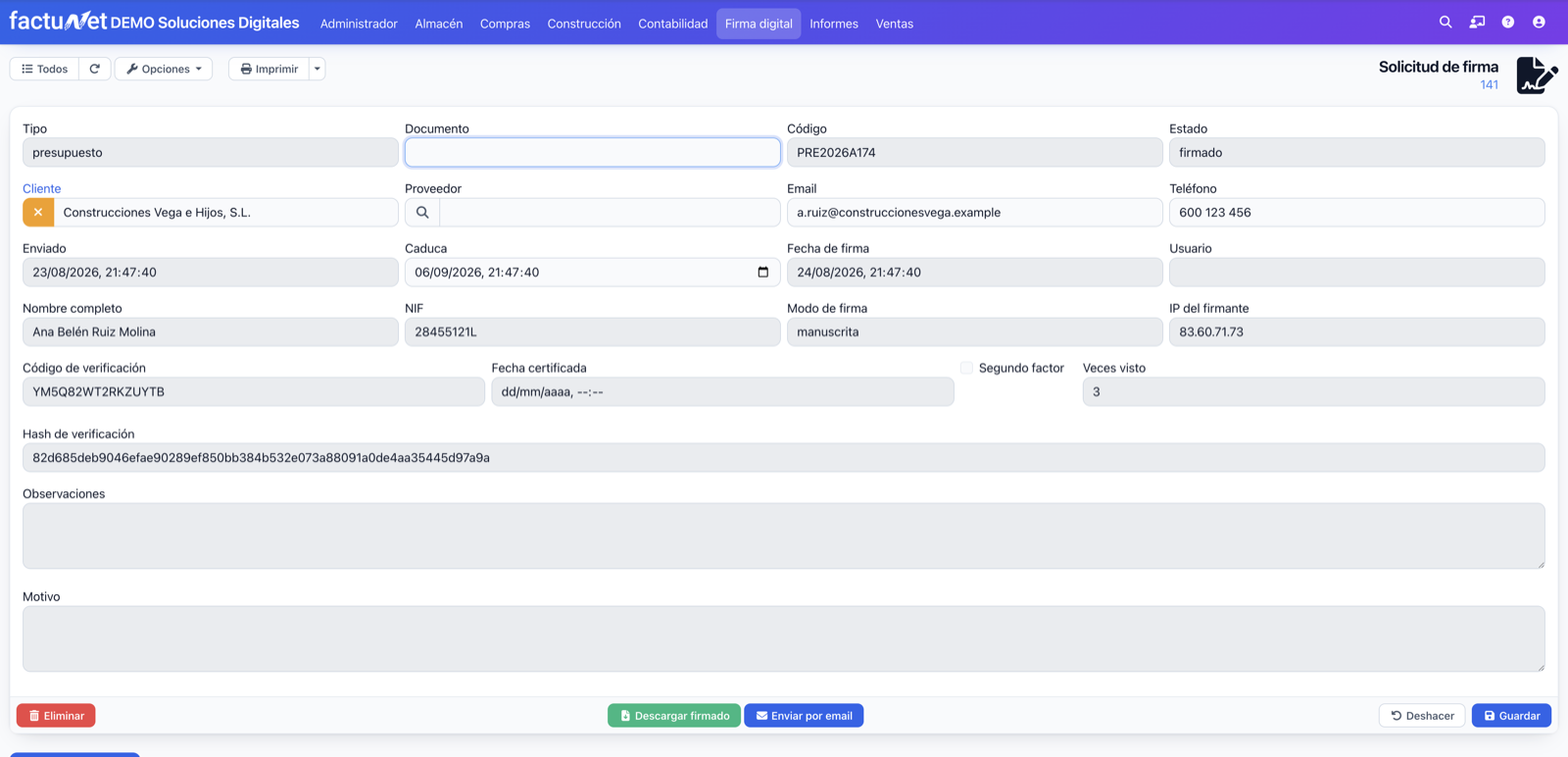The image size is (1568, 757).
Task: Click request number 141 link
Action: click(1490, 85)
